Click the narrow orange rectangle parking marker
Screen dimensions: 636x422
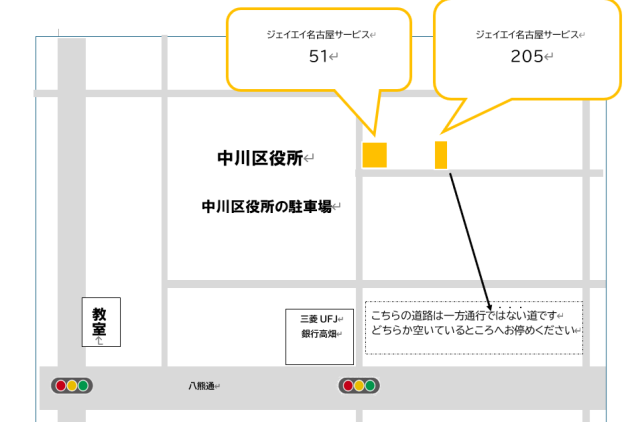tap(441, 155)
